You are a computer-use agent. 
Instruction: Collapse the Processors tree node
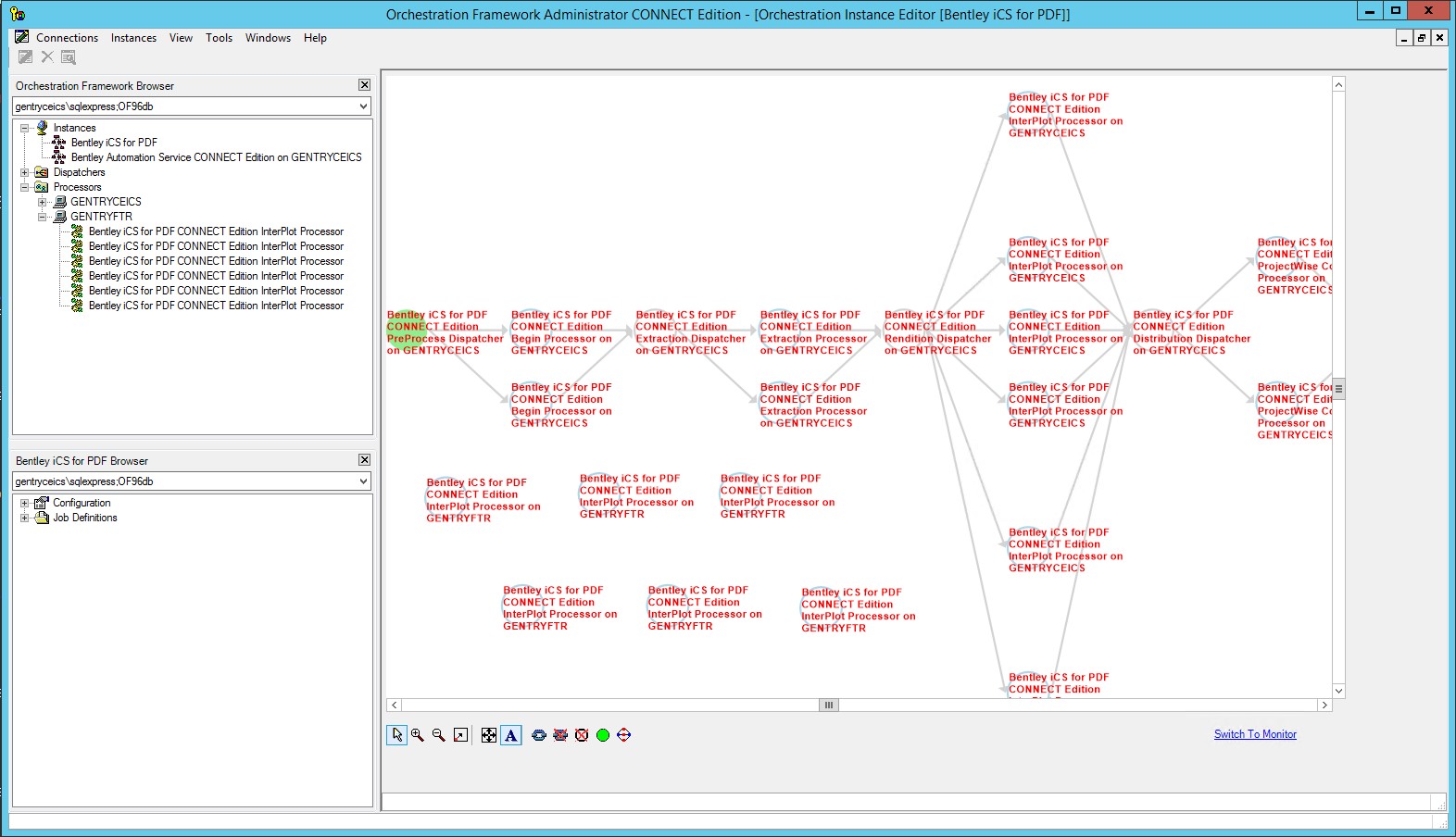25,187
